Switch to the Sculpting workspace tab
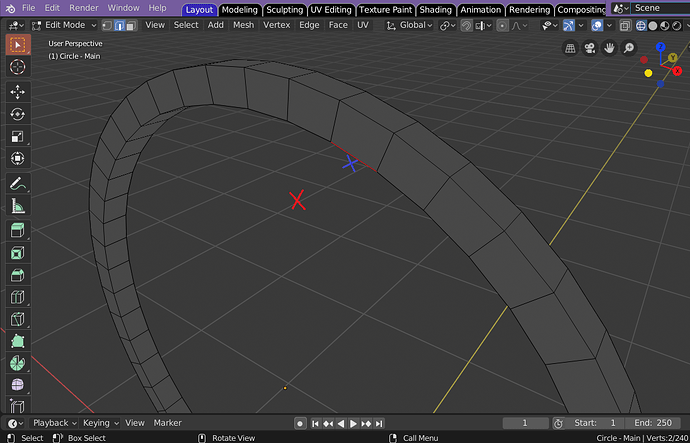 [x=284, y=10]
